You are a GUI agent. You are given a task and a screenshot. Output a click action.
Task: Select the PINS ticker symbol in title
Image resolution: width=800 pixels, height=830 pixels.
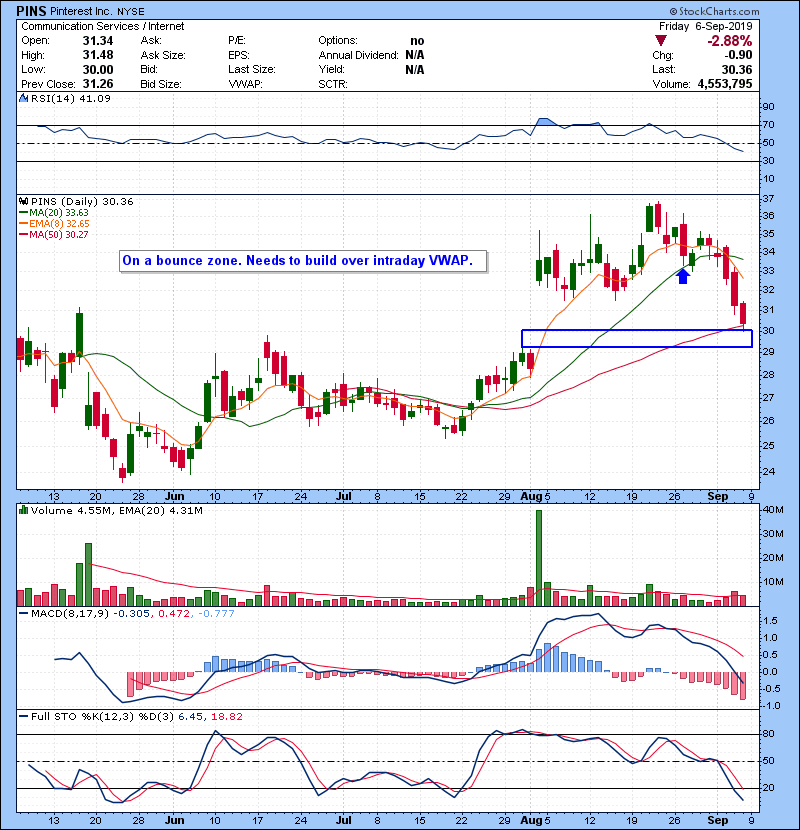tap(31, 11)
